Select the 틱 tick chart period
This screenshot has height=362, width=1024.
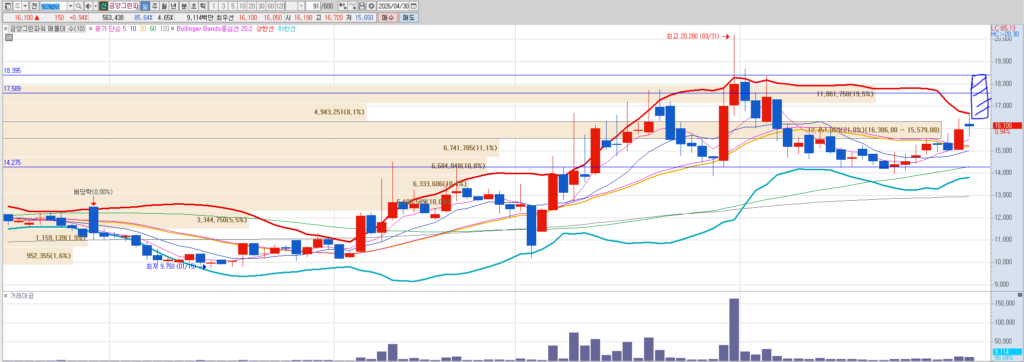pos(202,6)
